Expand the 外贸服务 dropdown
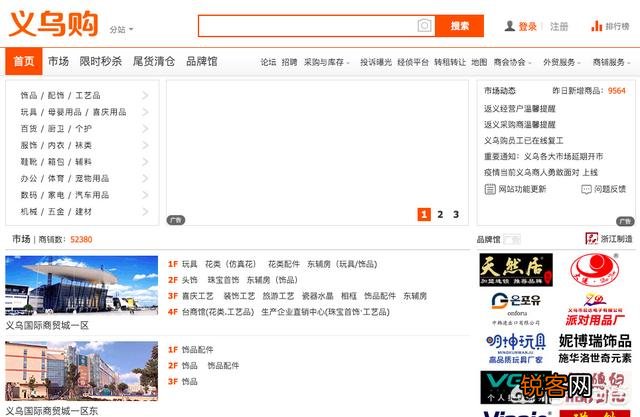 [562, 62]
